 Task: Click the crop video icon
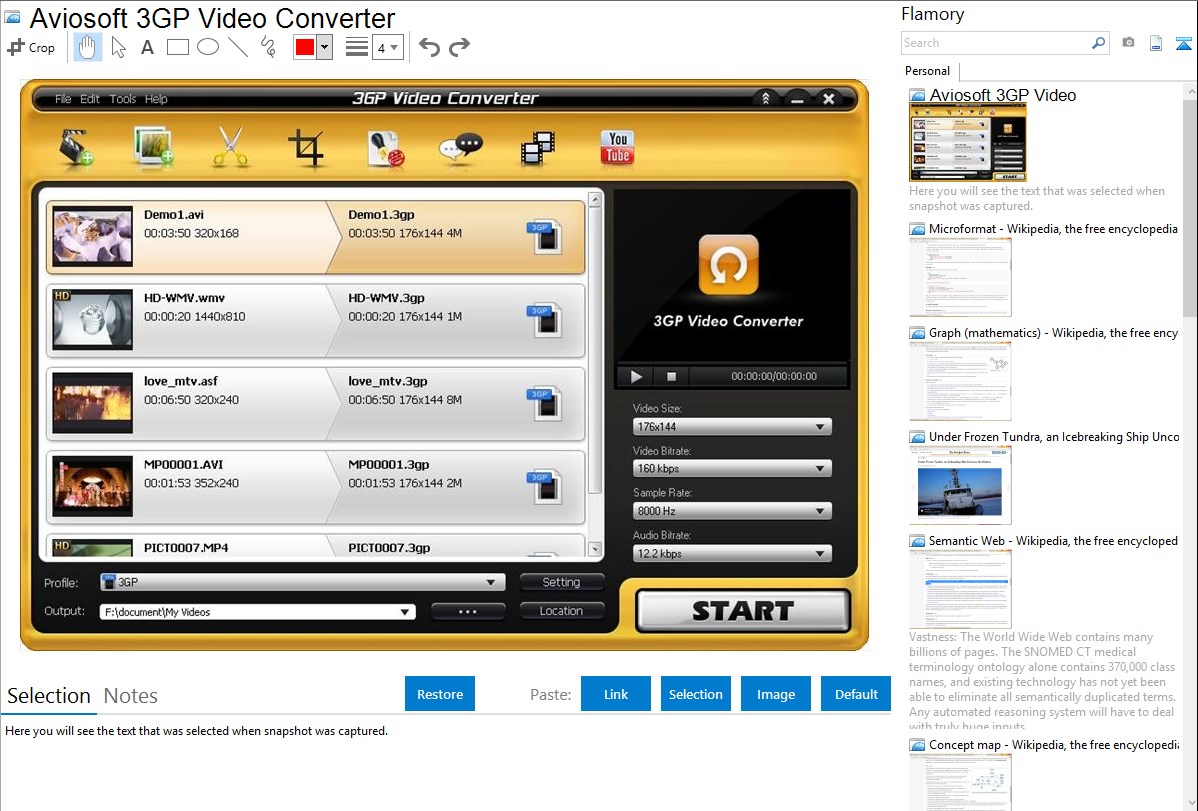(x=306, y=148)
